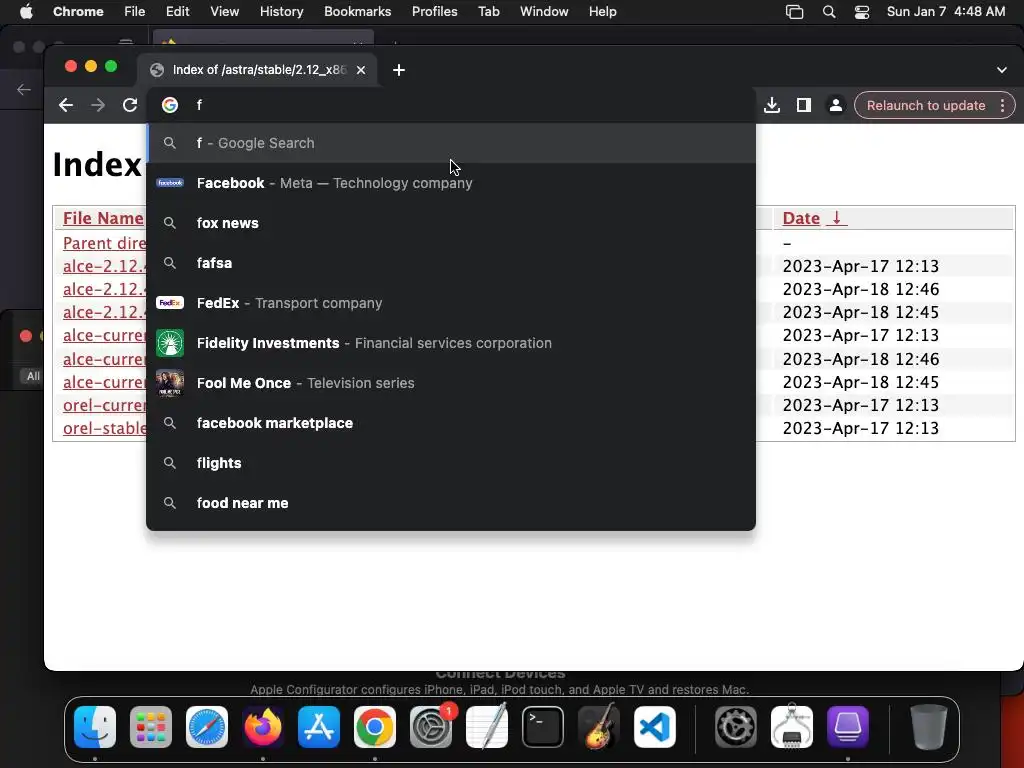
Task: Open Spotlight search in menu bar
Action: pos(829,12)
